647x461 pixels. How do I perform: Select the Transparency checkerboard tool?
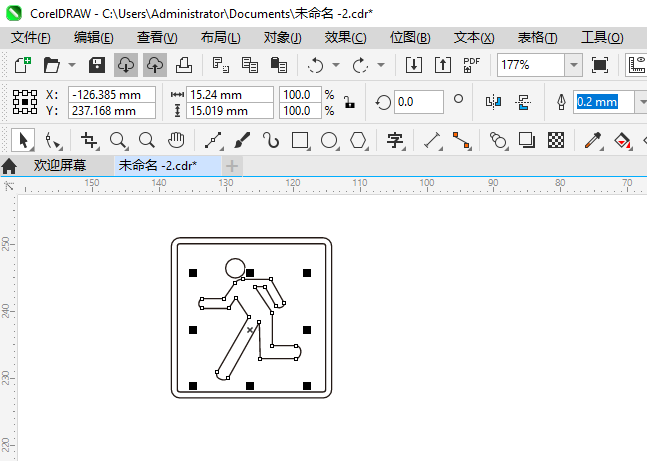pos(556,140)
